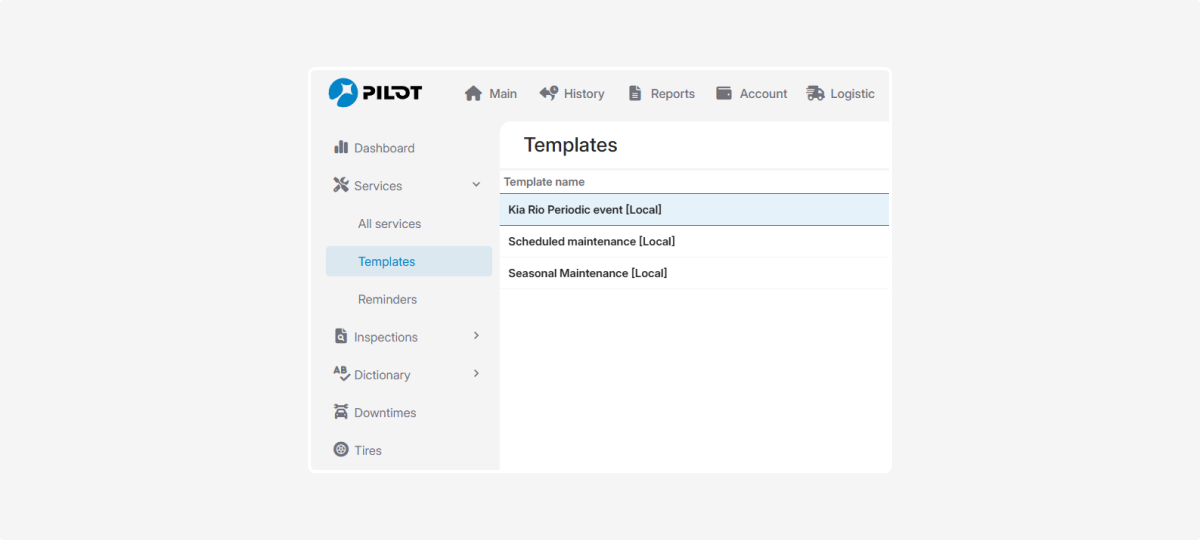
Task: Expand the Dictionary submenu arrow
Action: 476,374
